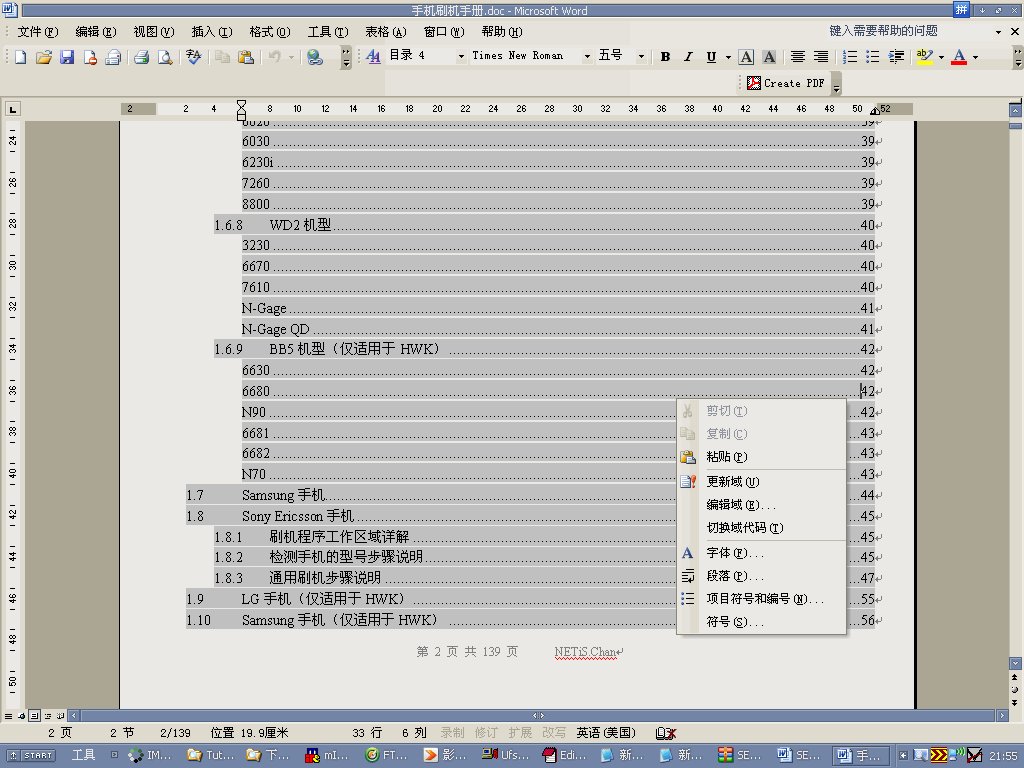This screenshot has height=768, width=1024.
Task: Toggle Italic formatting
Action: [x=688, y=57]
